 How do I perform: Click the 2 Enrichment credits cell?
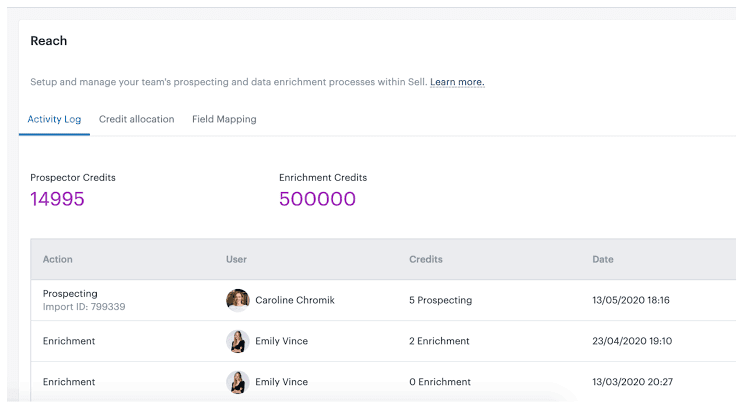440,341
